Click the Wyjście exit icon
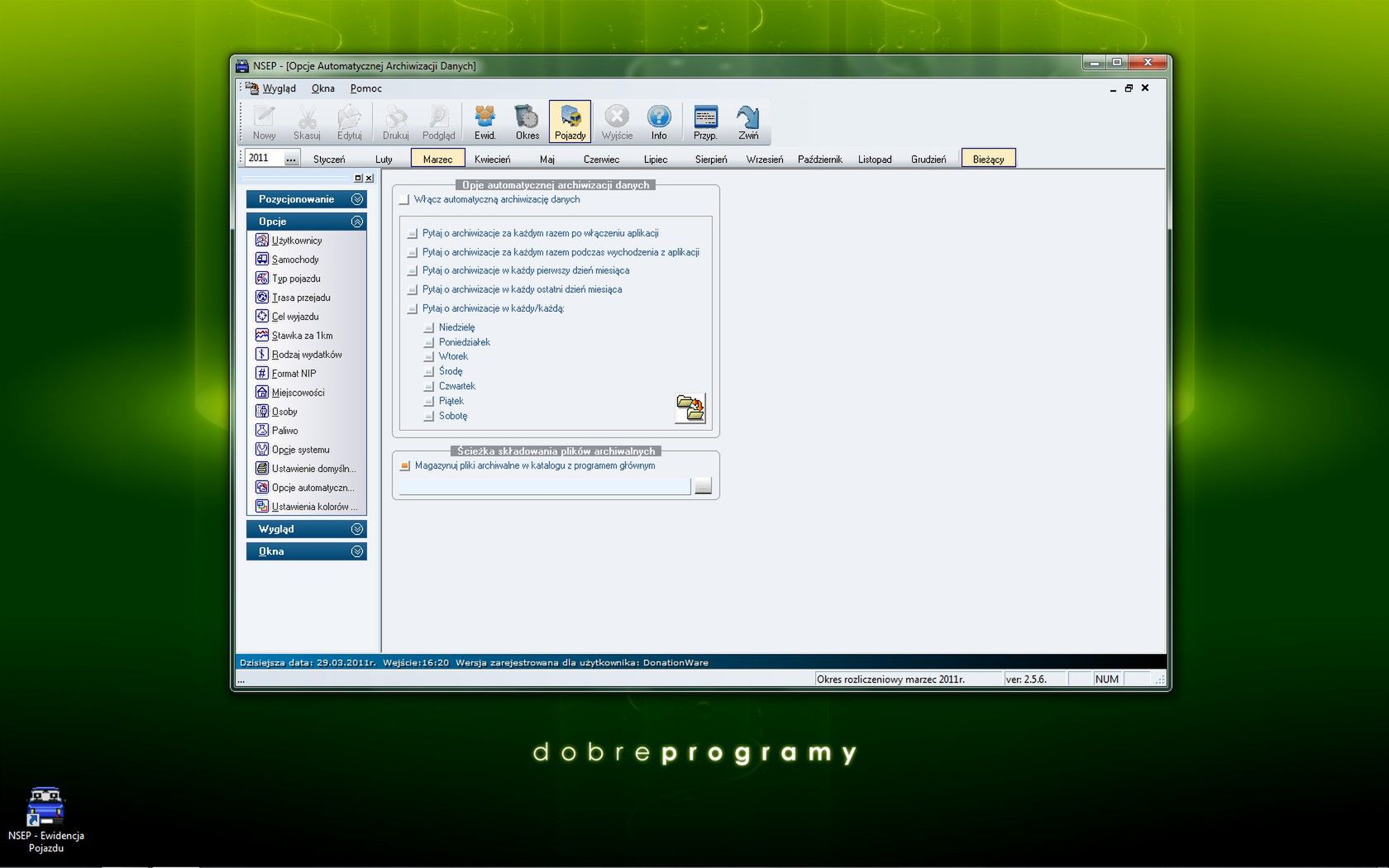Image resolution: width=1389 pixels, height=868 pixels. (x=617, y=122)
